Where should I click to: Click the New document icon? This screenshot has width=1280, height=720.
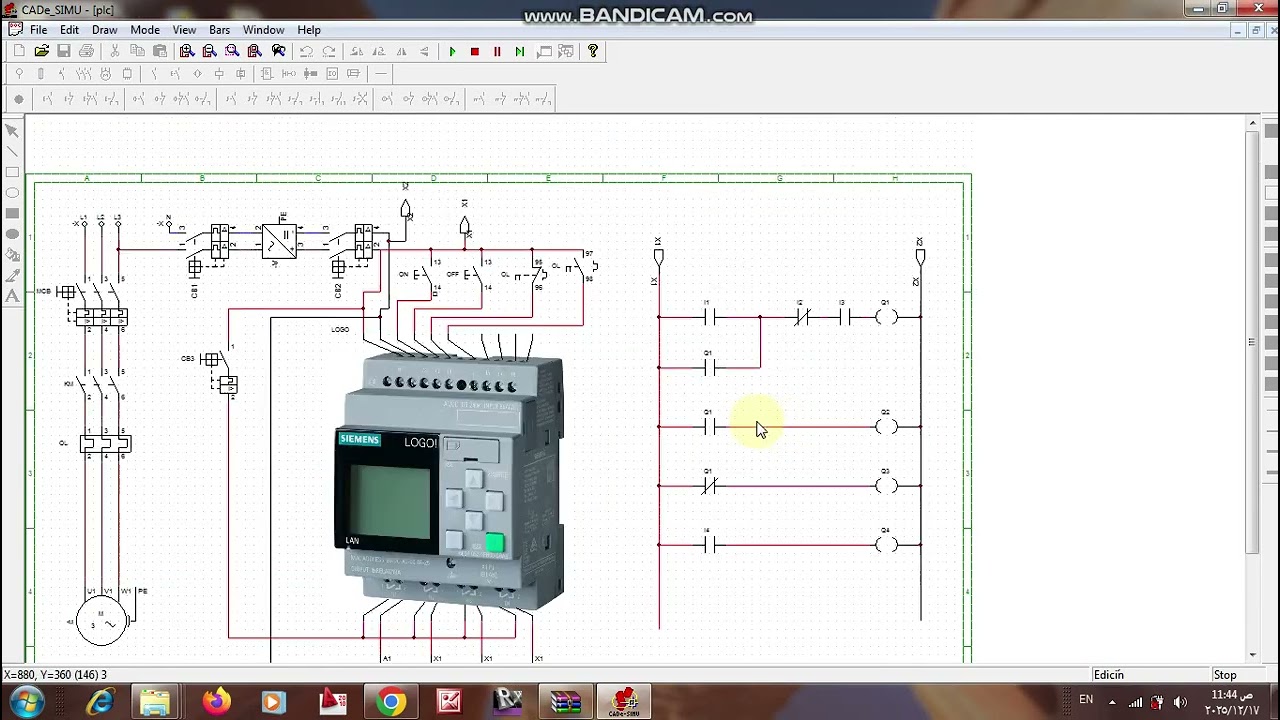click(x=19, y=51)
